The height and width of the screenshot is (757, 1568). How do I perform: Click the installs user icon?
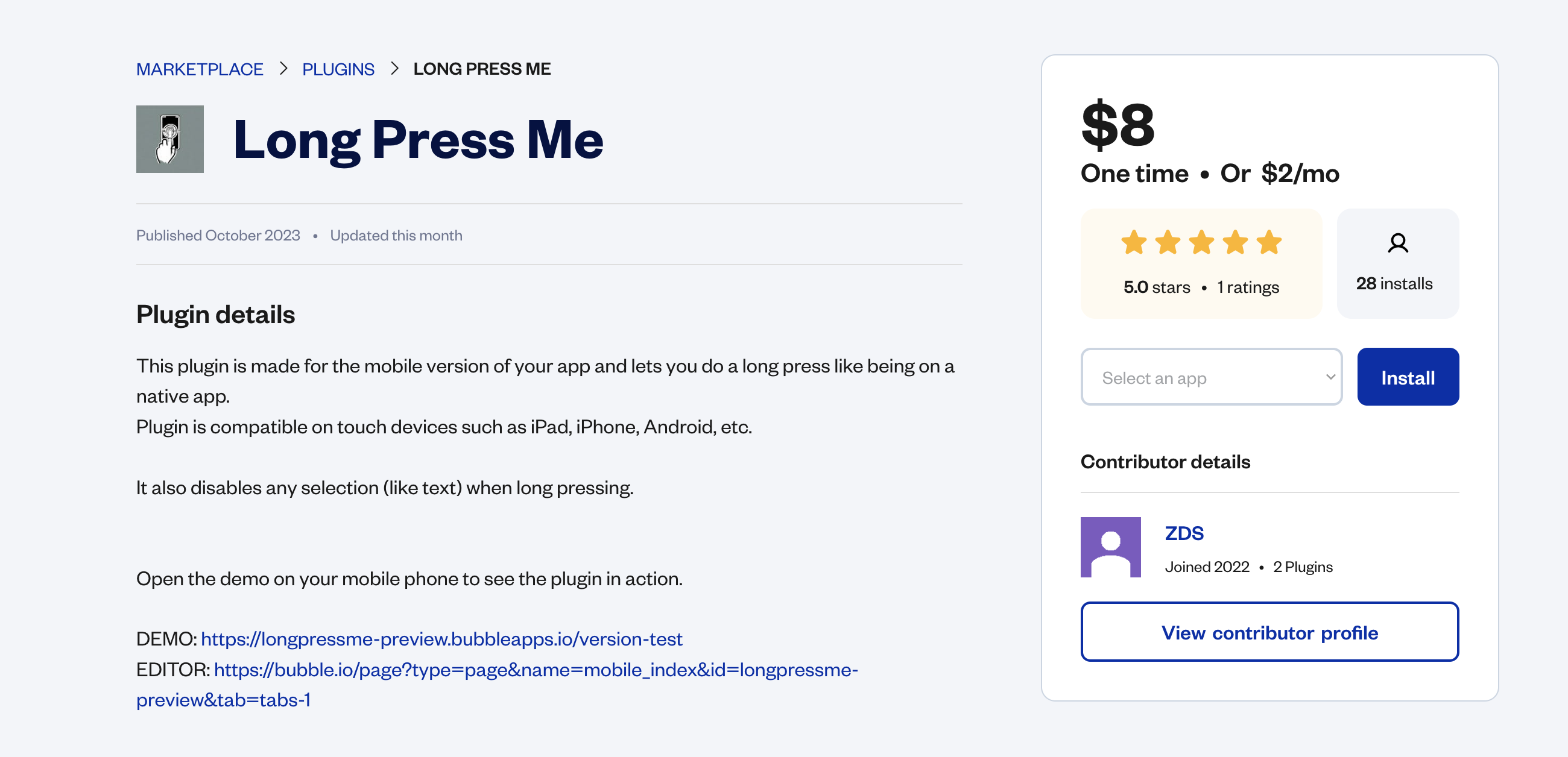click(1397, 243)
